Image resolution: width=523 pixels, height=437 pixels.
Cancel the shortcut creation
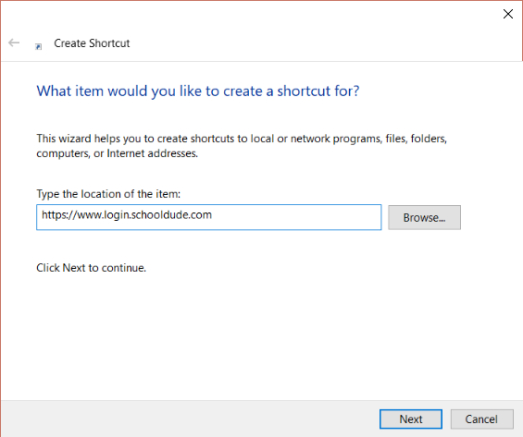click(482, 419)
